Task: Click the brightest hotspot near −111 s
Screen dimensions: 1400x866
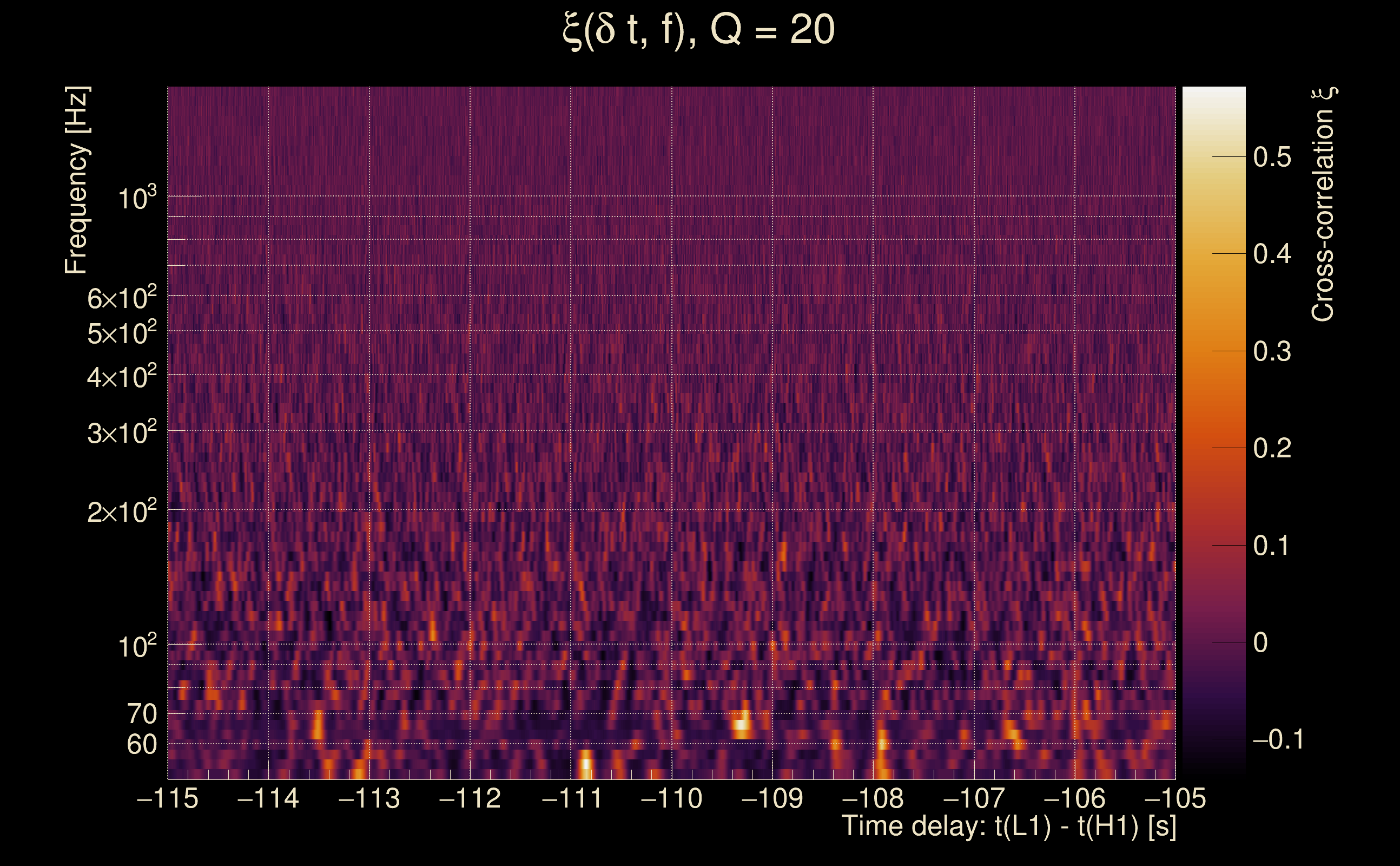Action: pos(585,764)
